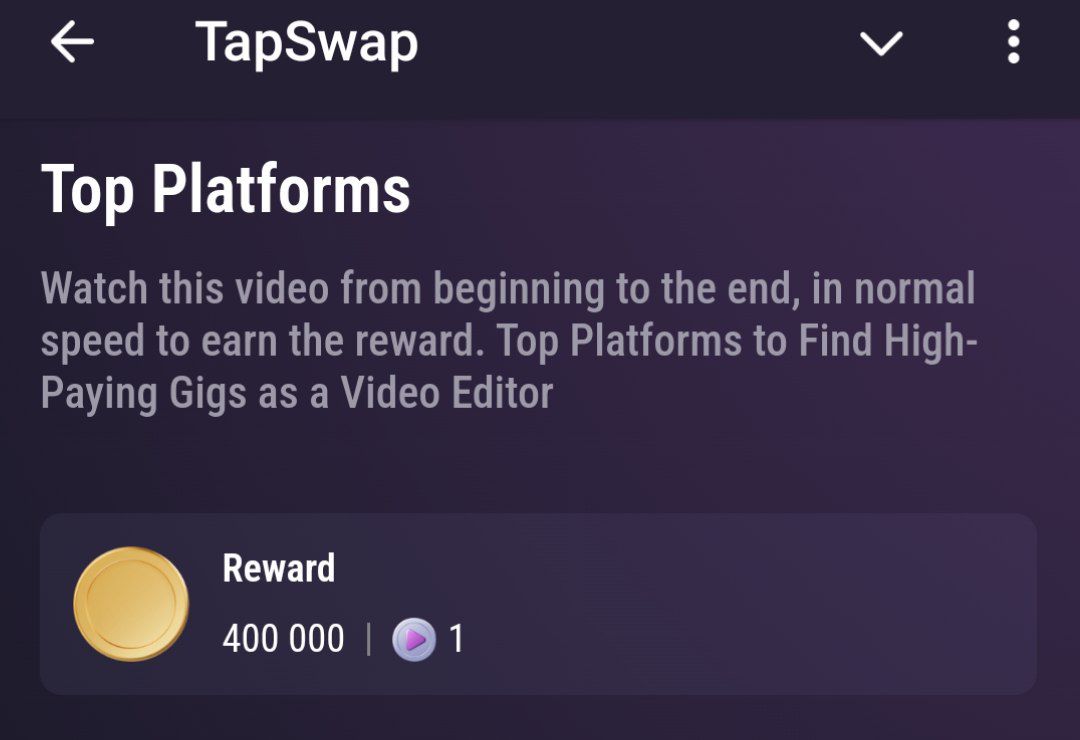
Task: Click the back arrow to exit TapSwap
Action: 70,43
